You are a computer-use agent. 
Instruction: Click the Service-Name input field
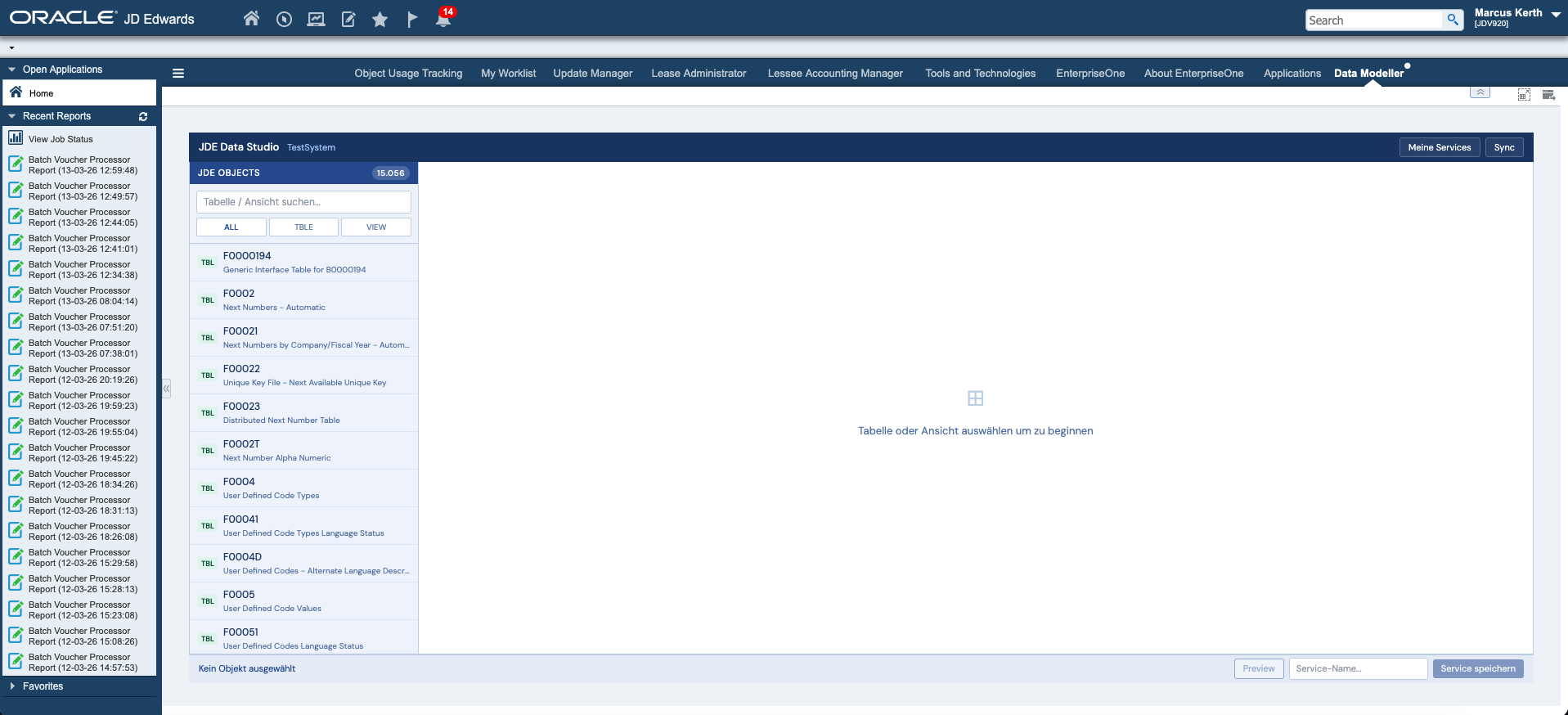click(x=1358, y=668)
